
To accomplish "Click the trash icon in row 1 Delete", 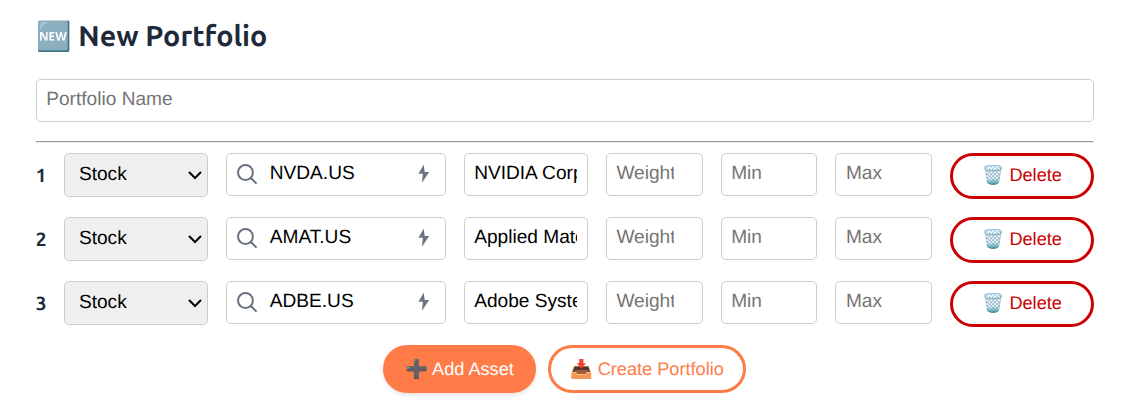I will coord(993,175).
